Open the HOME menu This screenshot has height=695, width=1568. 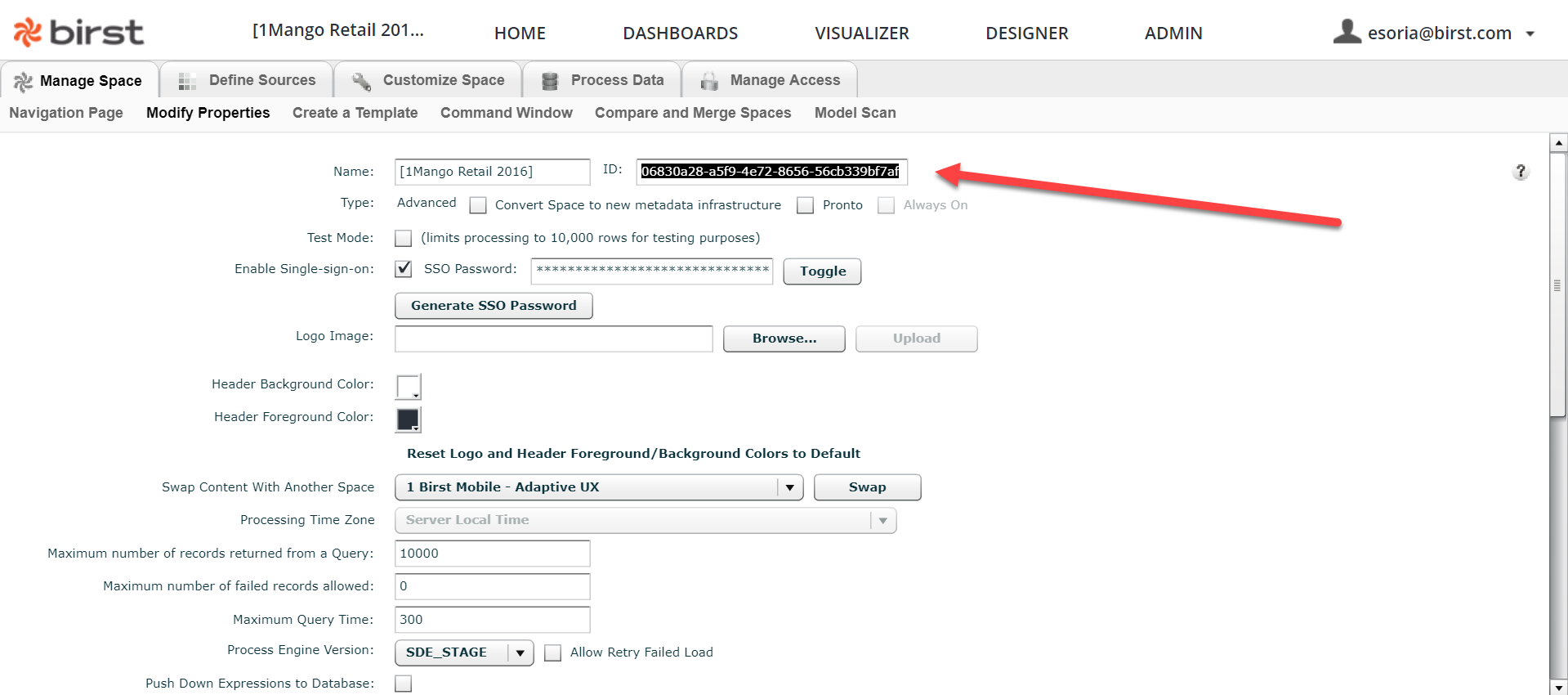[x=520, y=34]
